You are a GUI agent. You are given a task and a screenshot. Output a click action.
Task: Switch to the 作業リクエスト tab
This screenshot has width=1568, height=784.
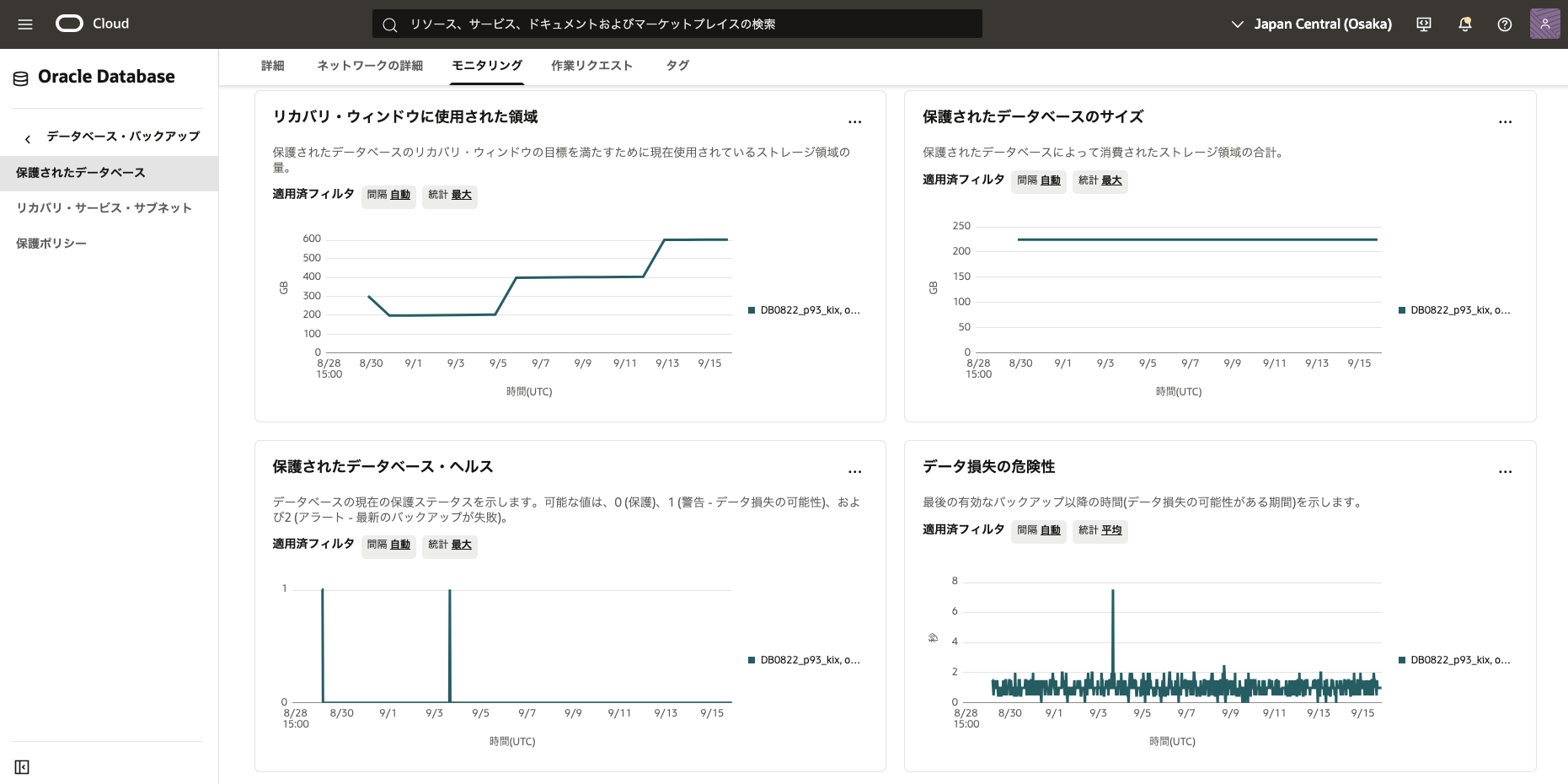pyautogui.click(x=591, y=66)
